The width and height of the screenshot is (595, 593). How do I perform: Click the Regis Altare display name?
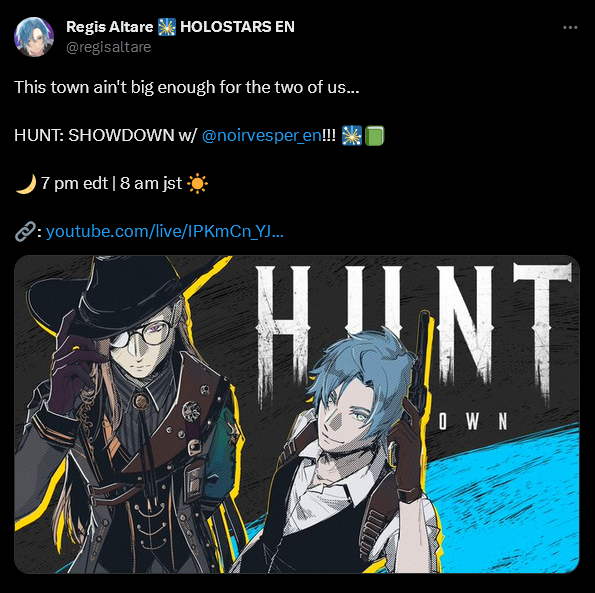click(x=109, y=27)
